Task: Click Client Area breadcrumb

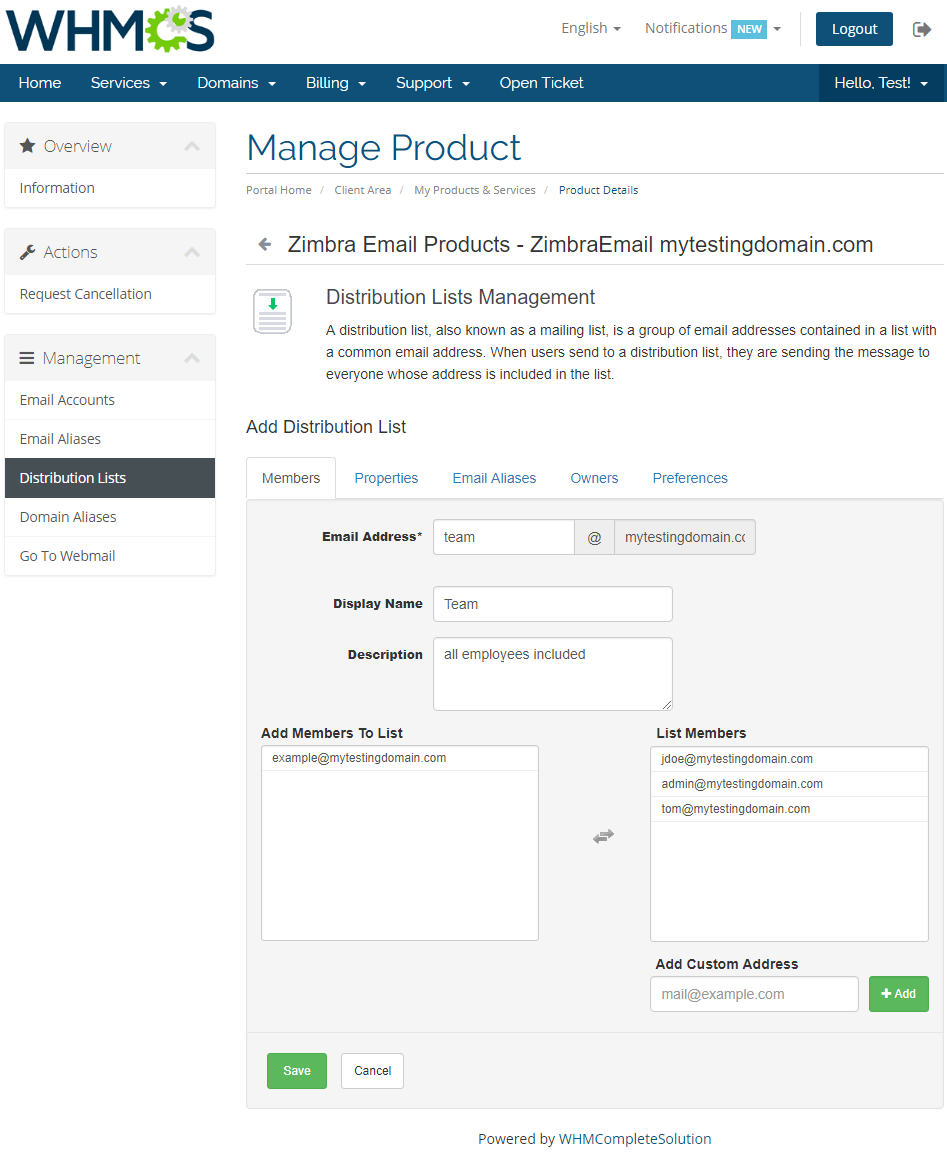Action: (x=363, y=190)
